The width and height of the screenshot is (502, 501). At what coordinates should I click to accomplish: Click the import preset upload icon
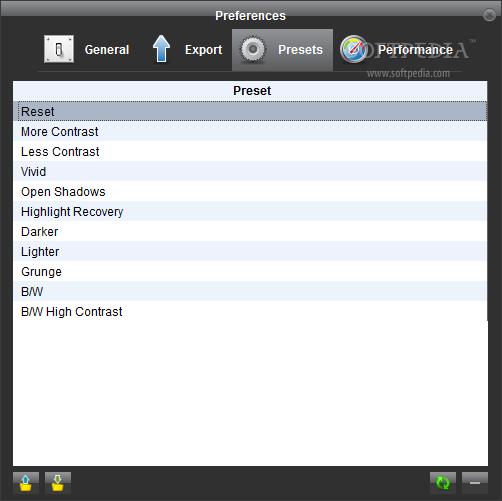click(26, 482)
